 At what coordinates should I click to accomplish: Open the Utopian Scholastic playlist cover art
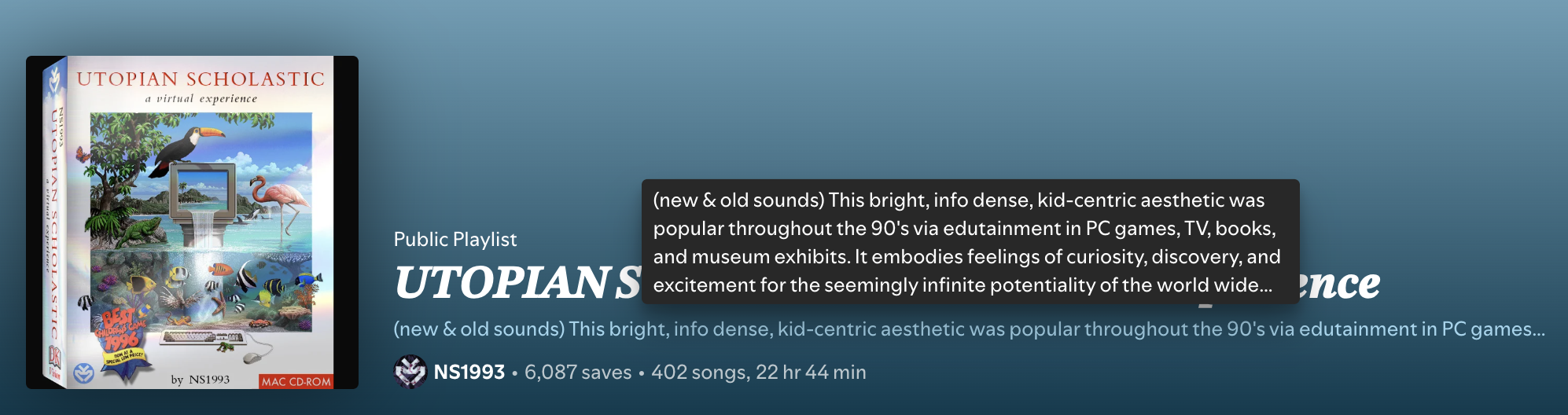(192, 222)
